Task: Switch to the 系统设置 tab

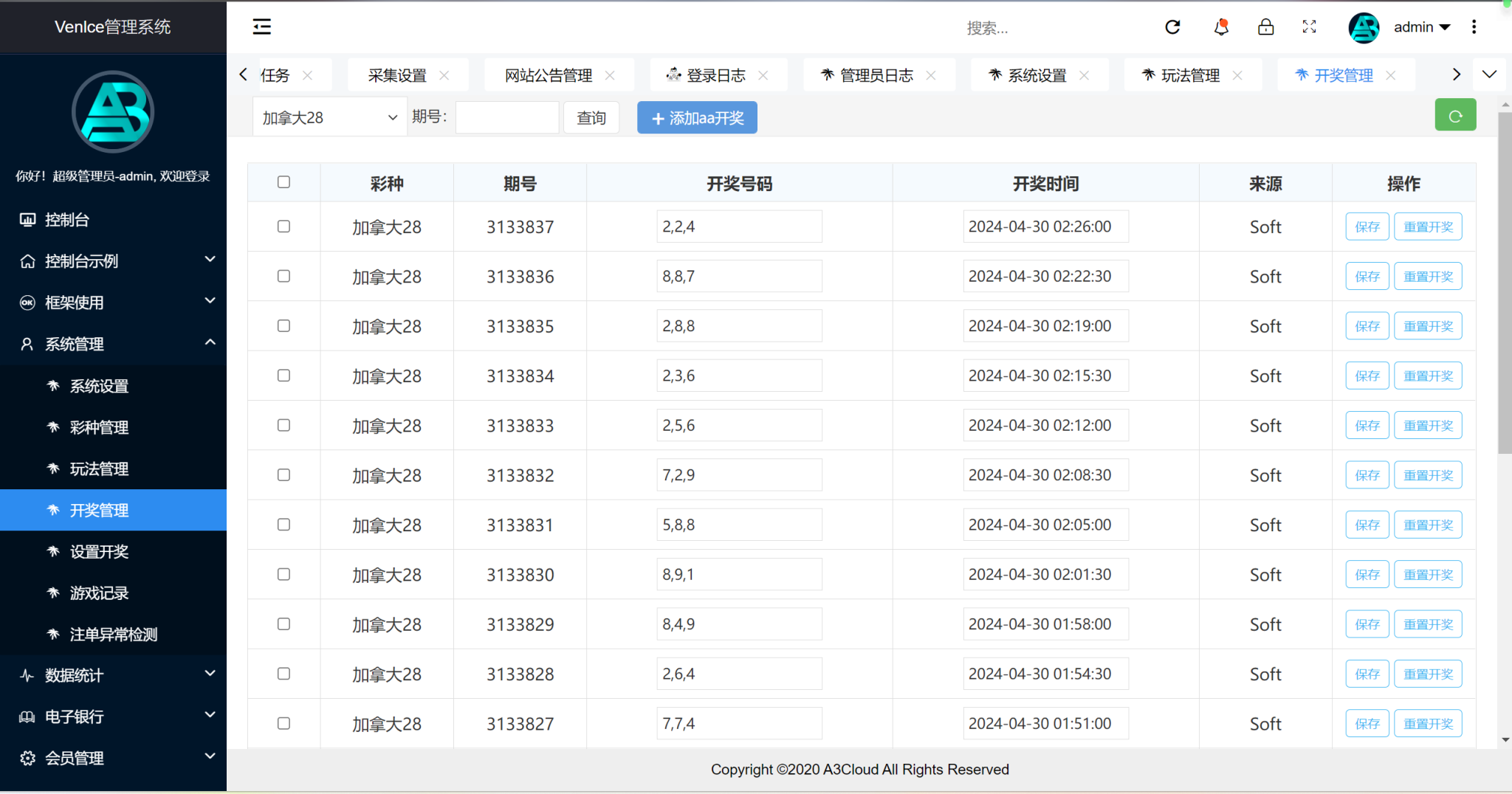Action: [x=1037, y=75]
